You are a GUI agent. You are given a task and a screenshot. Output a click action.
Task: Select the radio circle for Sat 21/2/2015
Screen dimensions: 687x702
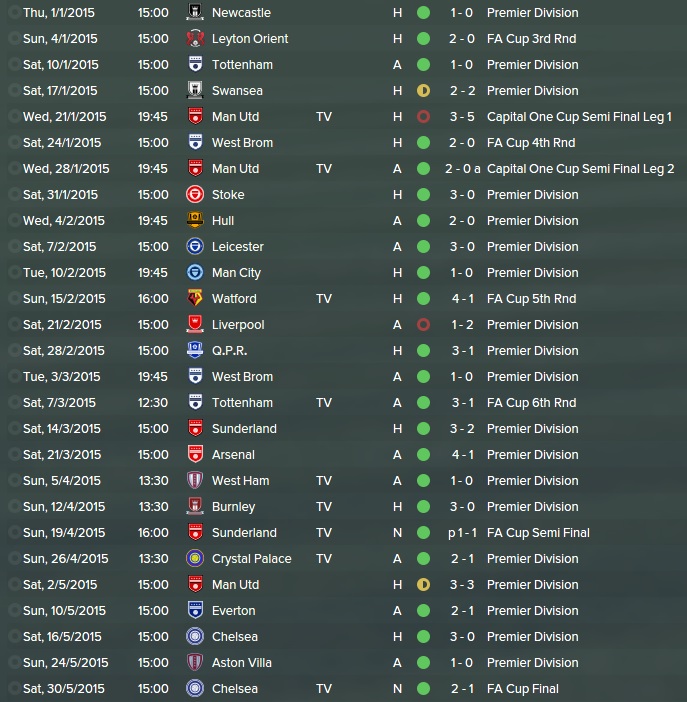pos(14,324)
